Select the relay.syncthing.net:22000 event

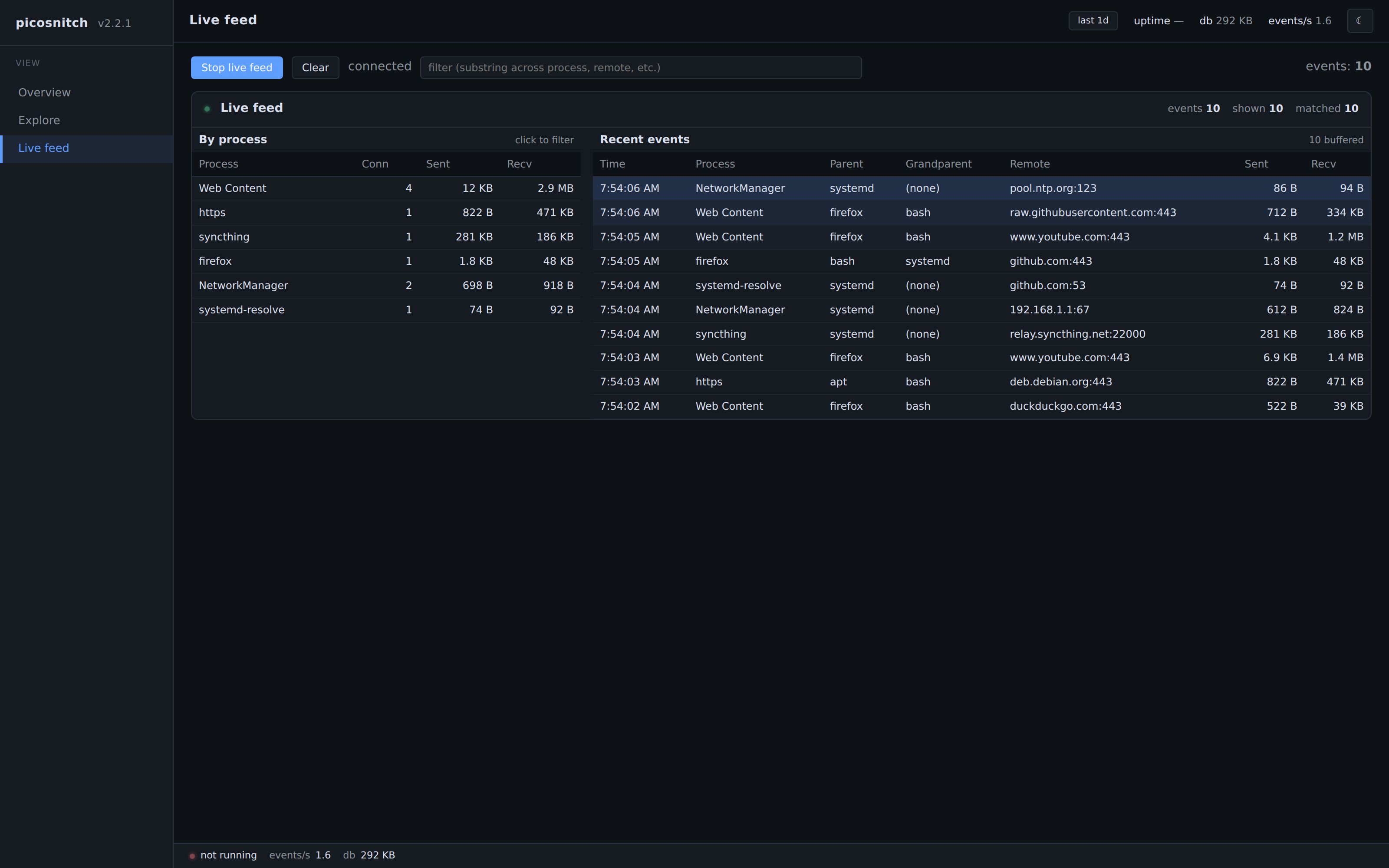click(981, 334)
